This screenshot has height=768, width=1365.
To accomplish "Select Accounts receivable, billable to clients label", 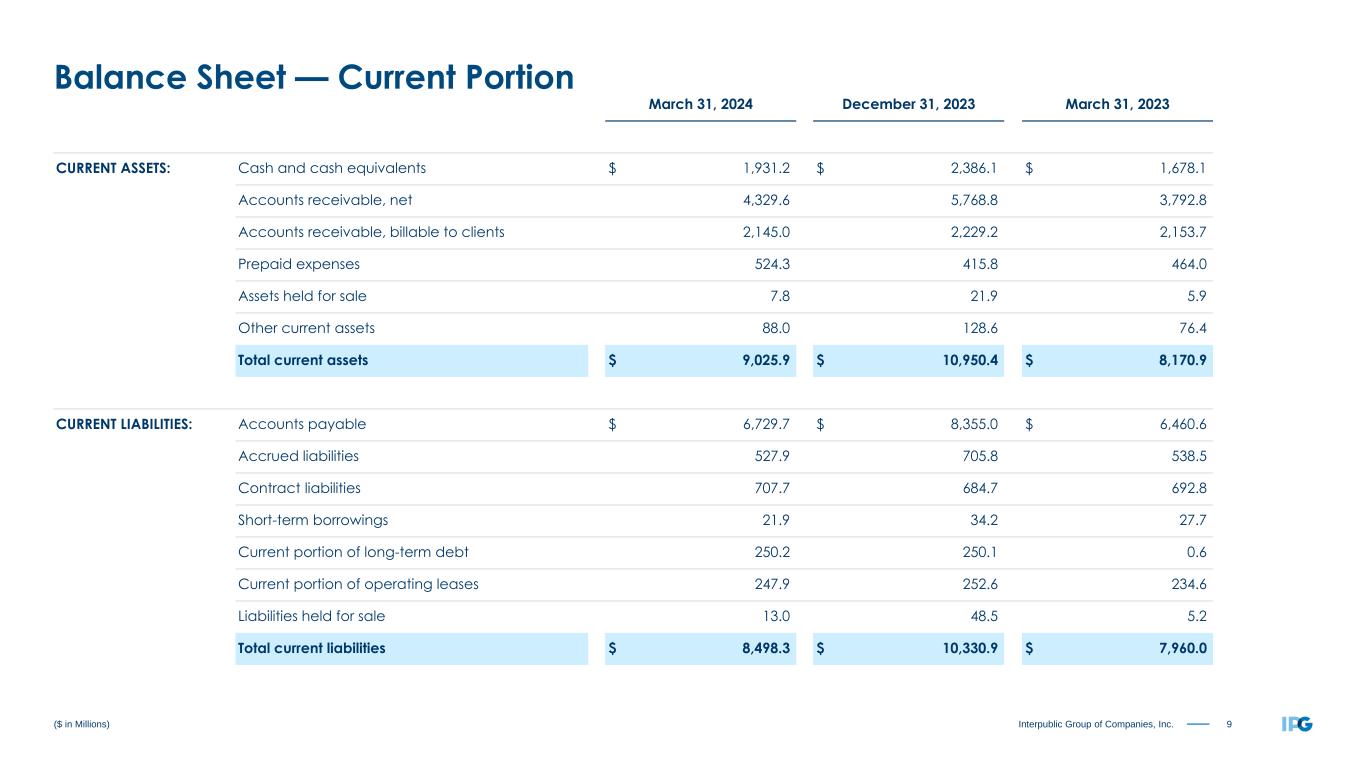I will pos(371,232).
